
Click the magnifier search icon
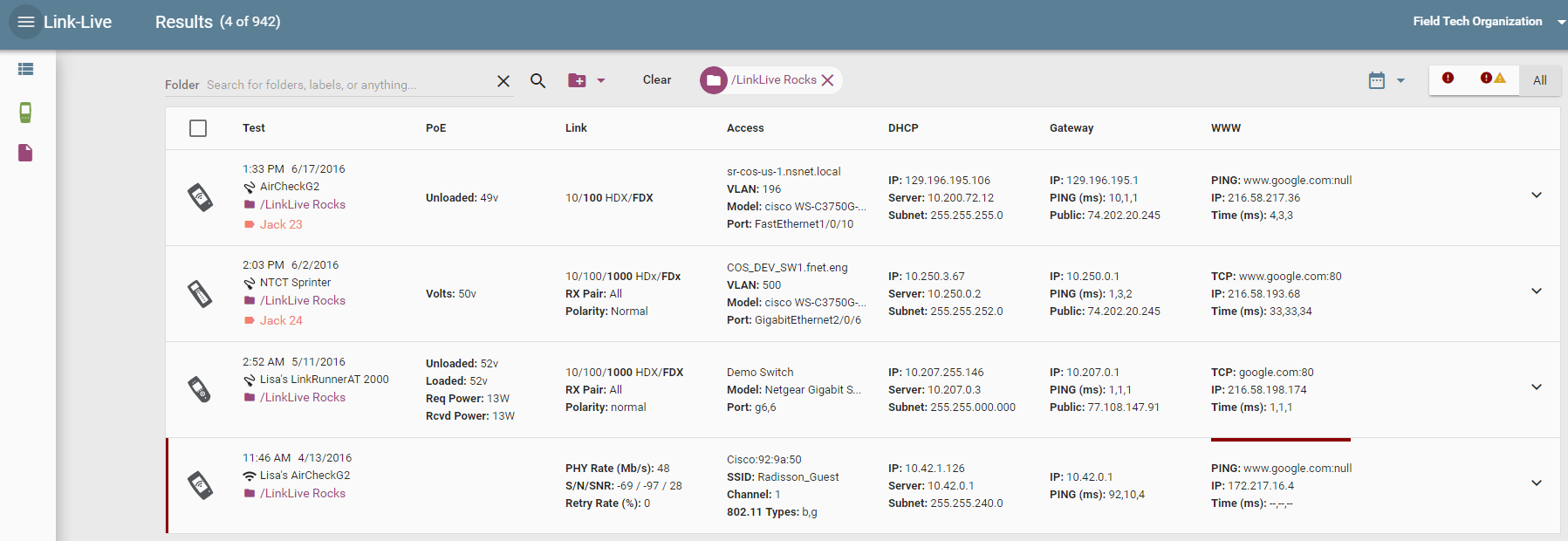[x=538, y=81]
